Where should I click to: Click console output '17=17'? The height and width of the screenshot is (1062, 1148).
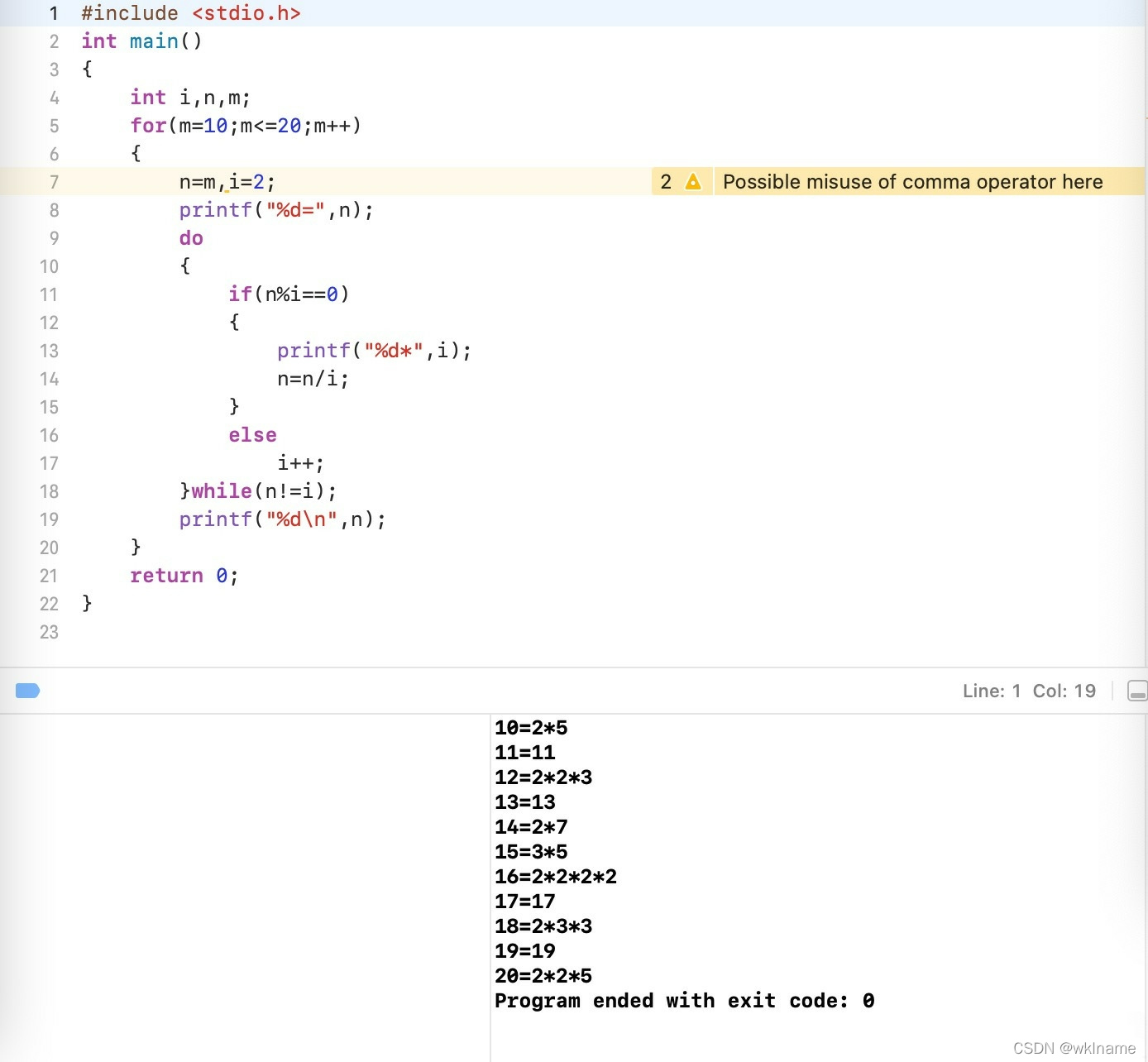coord(525,902)
